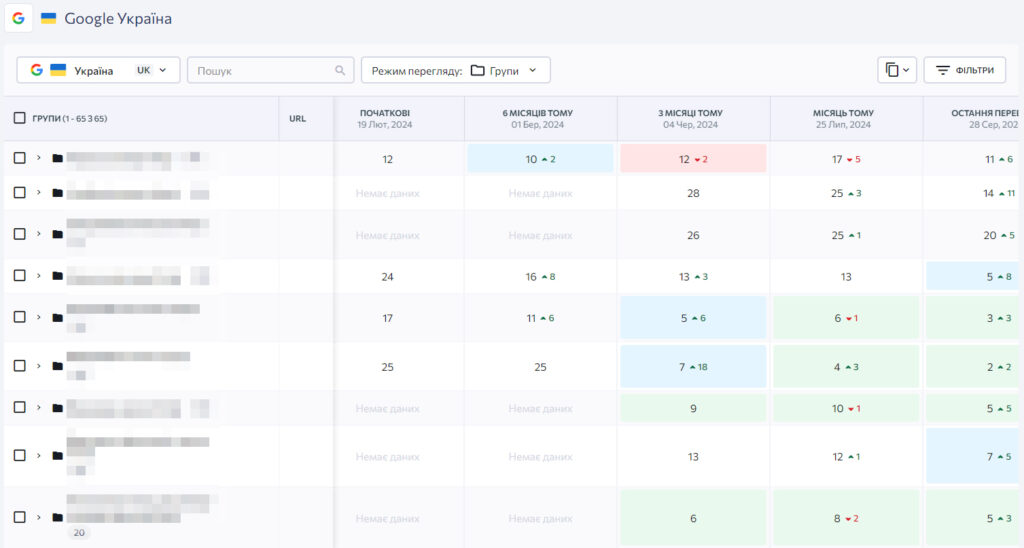Open the Україна UK search engine dropdown

[98, 70]
